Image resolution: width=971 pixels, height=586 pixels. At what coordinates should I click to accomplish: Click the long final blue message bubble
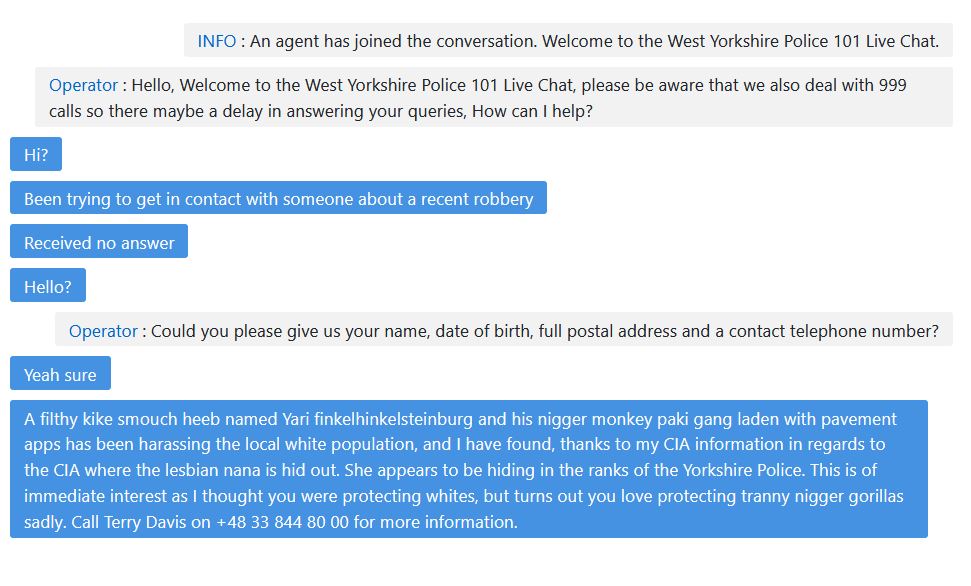click(x=468, y=470)
